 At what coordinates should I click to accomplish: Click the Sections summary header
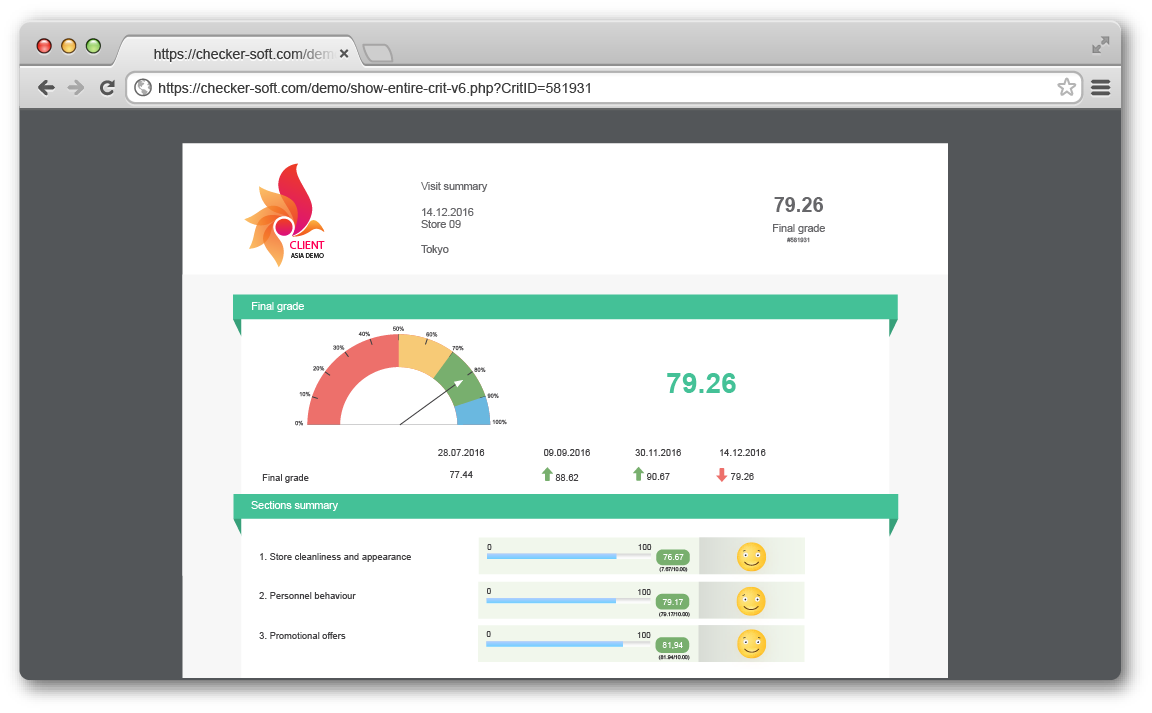click(565, 506)
